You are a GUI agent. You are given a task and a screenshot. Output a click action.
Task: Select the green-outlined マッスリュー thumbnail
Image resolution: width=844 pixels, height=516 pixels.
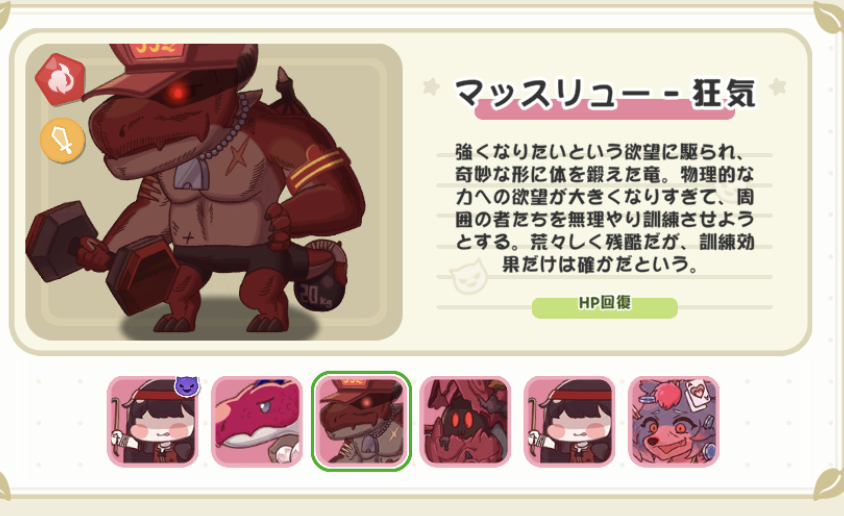[x=361, y=421]
